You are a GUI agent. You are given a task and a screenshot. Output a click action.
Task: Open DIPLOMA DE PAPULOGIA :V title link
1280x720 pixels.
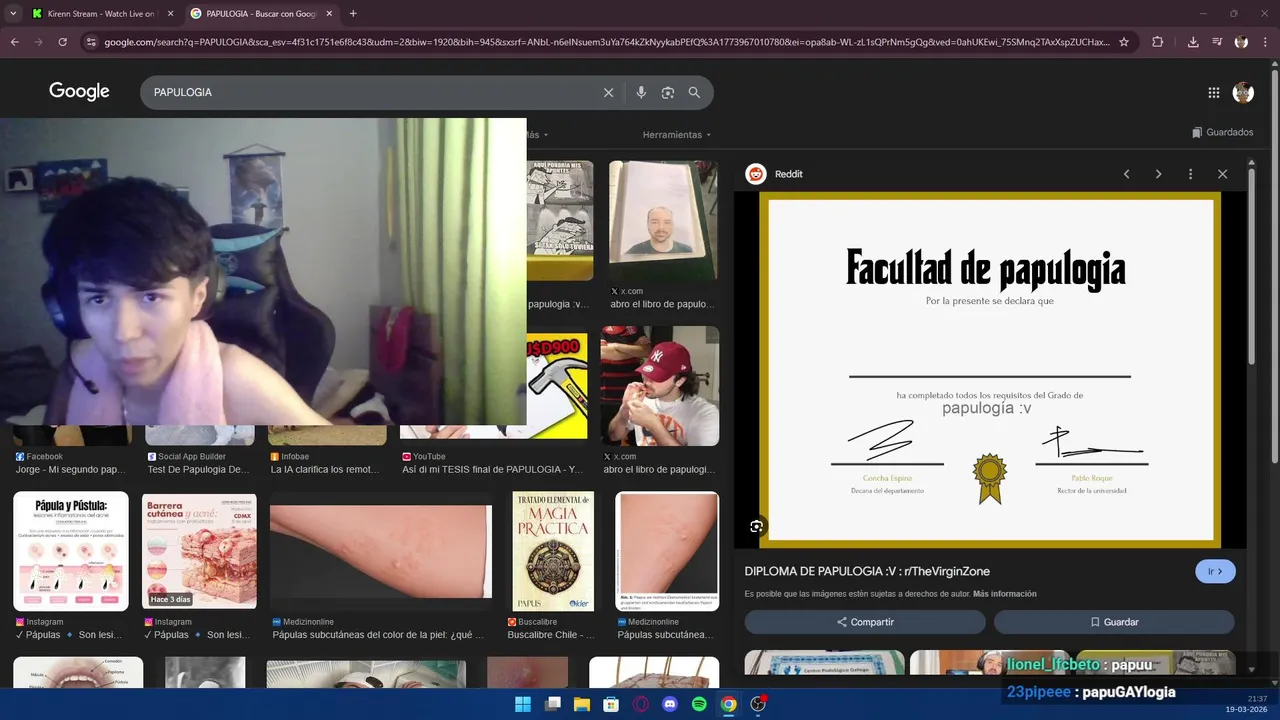click(867, 571)
